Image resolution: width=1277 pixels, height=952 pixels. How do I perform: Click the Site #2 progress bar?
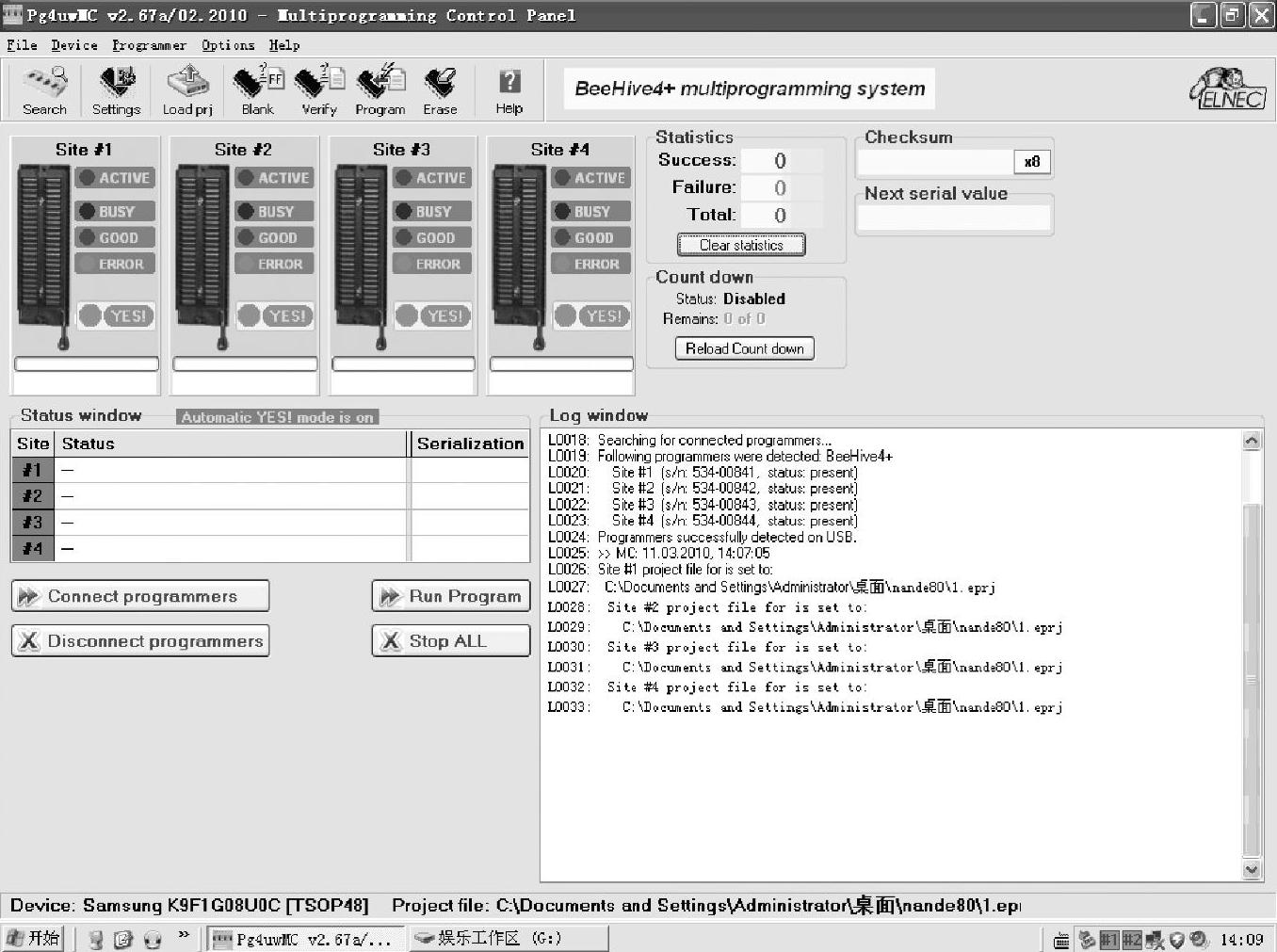[x=245, y=364]
